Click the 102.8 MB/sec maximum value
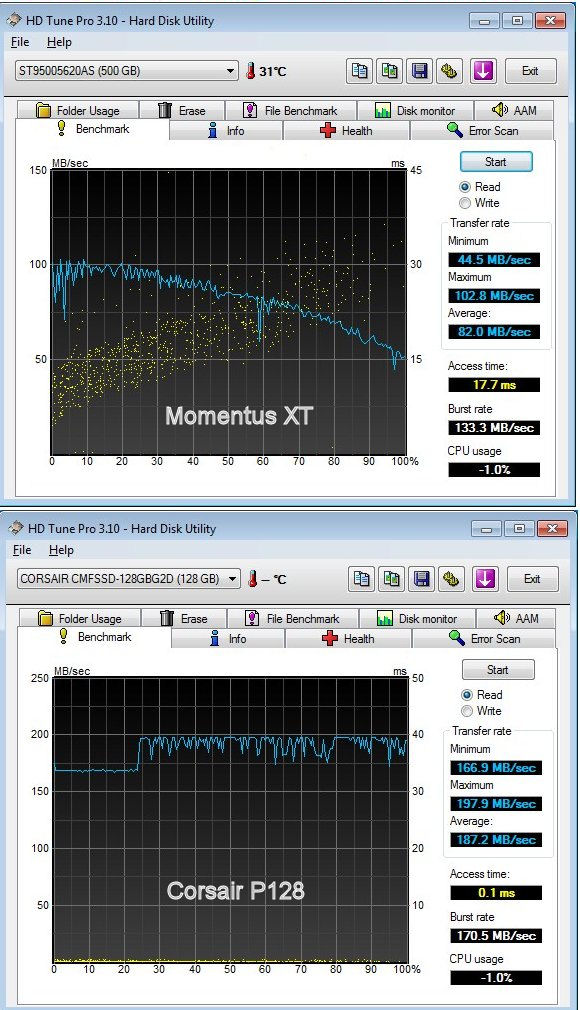This screenshot has height=1010, width=580. (494, 296)
